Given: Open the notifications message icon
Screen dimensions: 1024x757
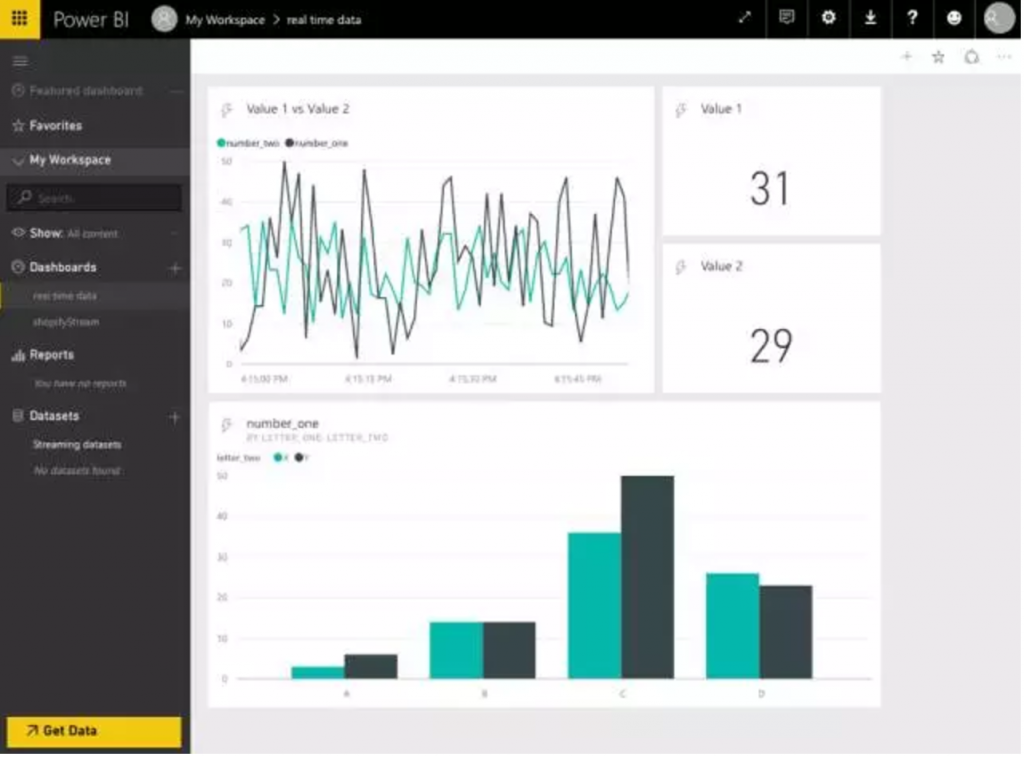Looking at the screenshot, I should [x=787, y=19].
